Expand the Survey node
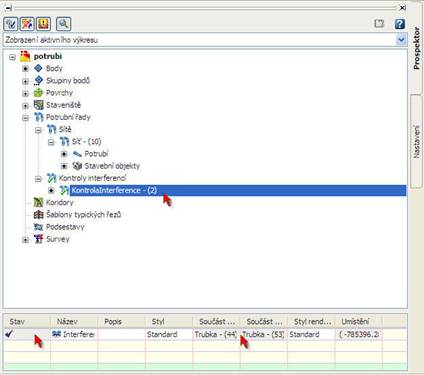Screen dimensions: 424x375 coord(25,240)
